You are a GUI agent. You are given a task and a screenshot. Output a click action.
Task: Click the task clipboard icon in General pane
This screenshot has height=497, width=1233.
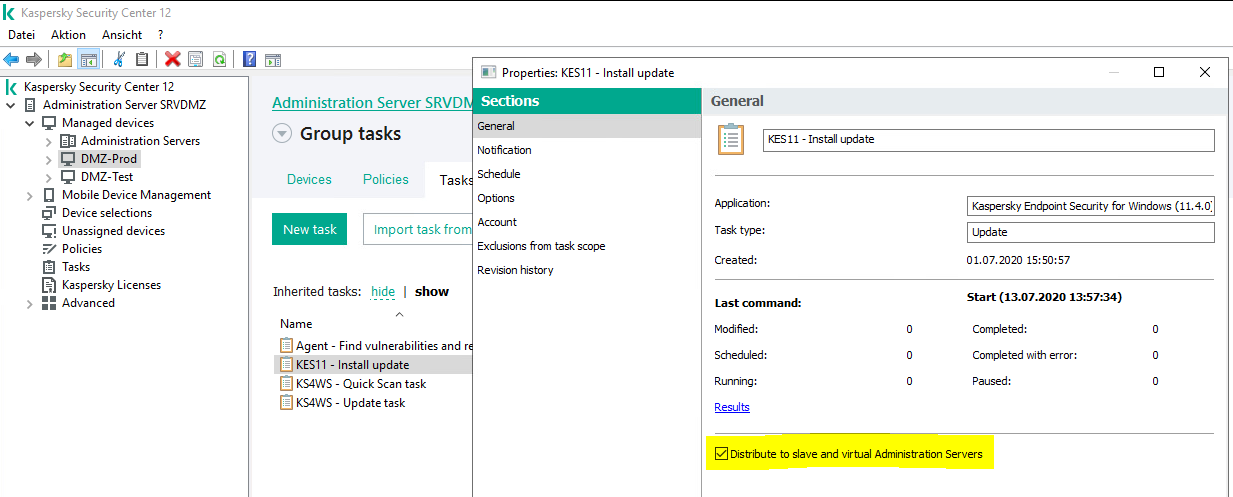tap(731, 139)
